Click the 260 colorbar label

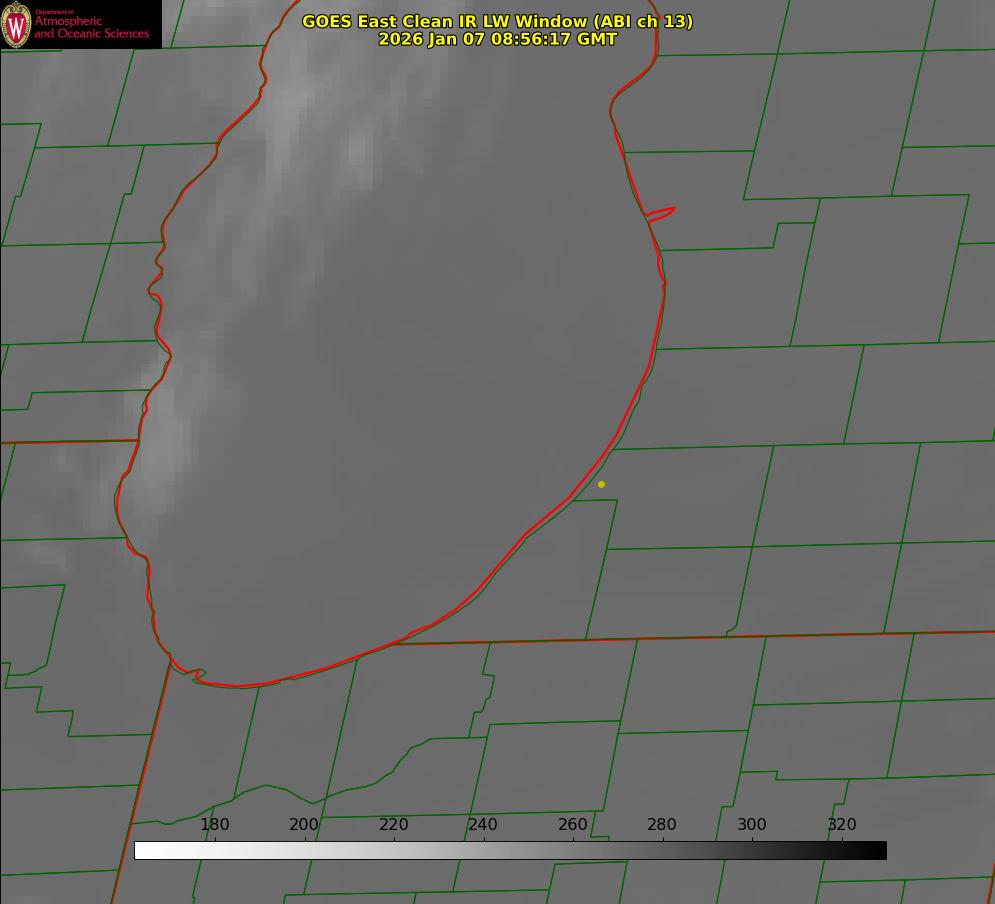click(x=573, y=824)
